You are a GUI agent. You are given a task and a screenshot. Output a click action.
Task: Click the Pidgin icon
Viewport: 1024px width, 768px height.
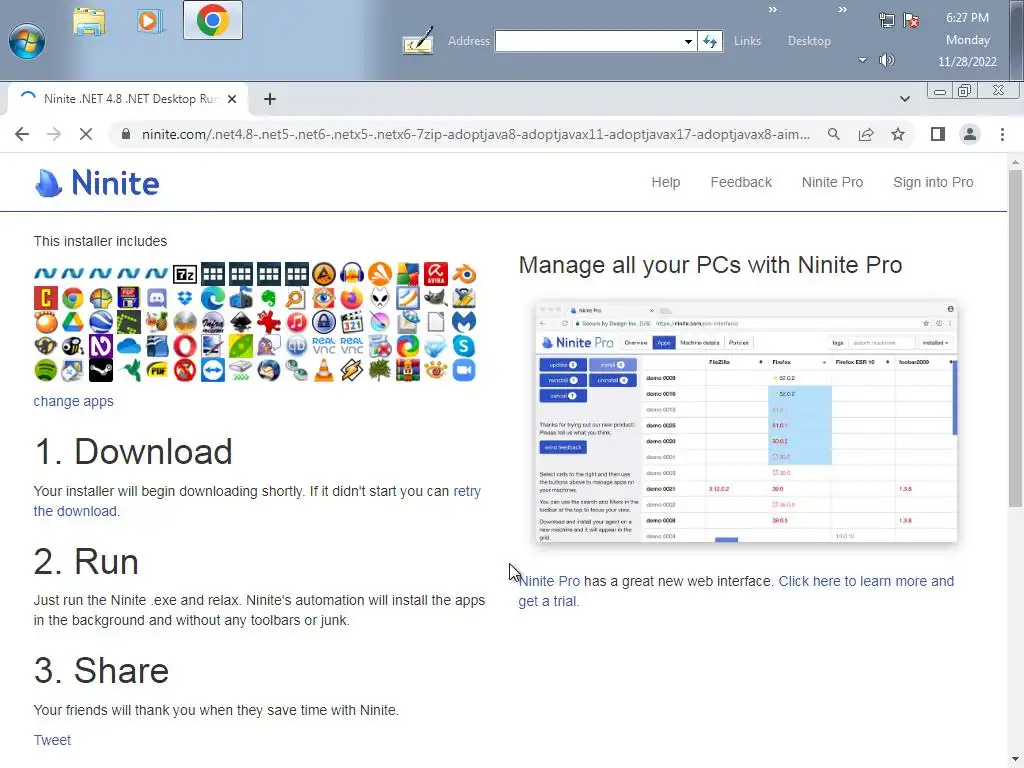tap(268, 346)
